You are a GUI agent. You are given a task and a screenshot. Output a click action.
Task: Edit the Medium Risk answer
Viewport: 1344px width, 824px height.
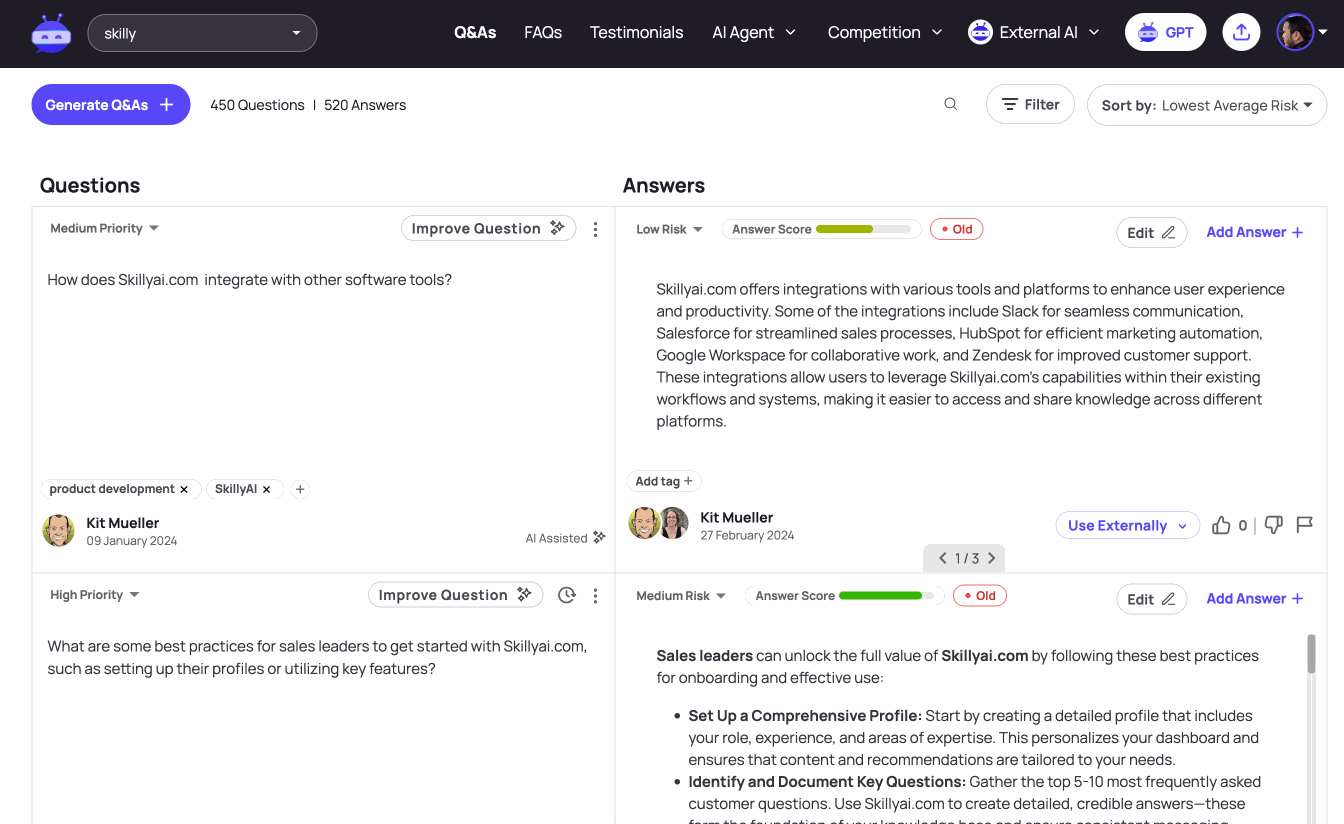(1151, 599)
